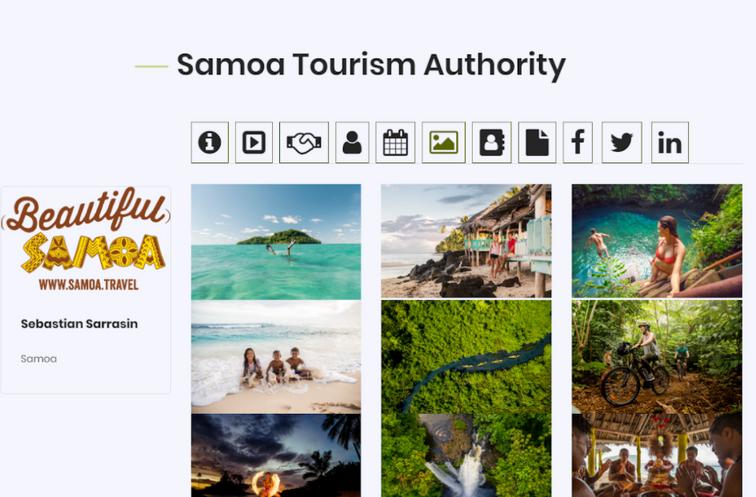Viewport: 756px width, 497px height.
Task: Open the aerial waterfall jungle photo
Action: (466, 398)
